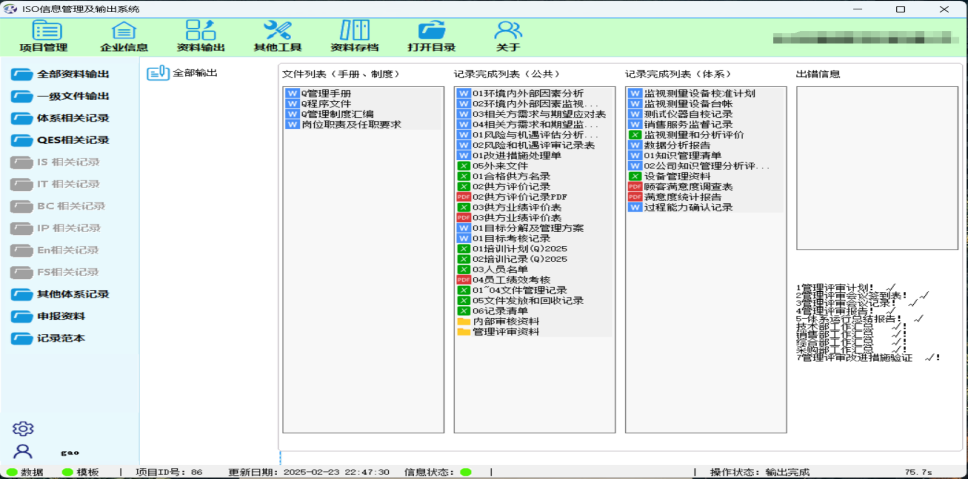Open 企业信息 from the toolbar

(124, 31)
